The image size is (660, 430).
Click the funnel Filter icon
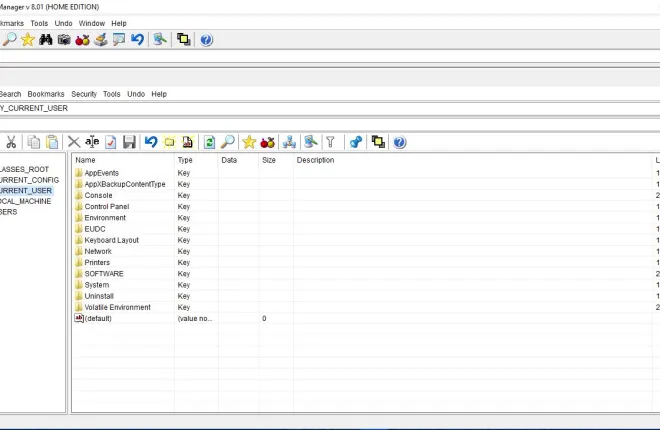pyautogui.click(x=329, y=142)
